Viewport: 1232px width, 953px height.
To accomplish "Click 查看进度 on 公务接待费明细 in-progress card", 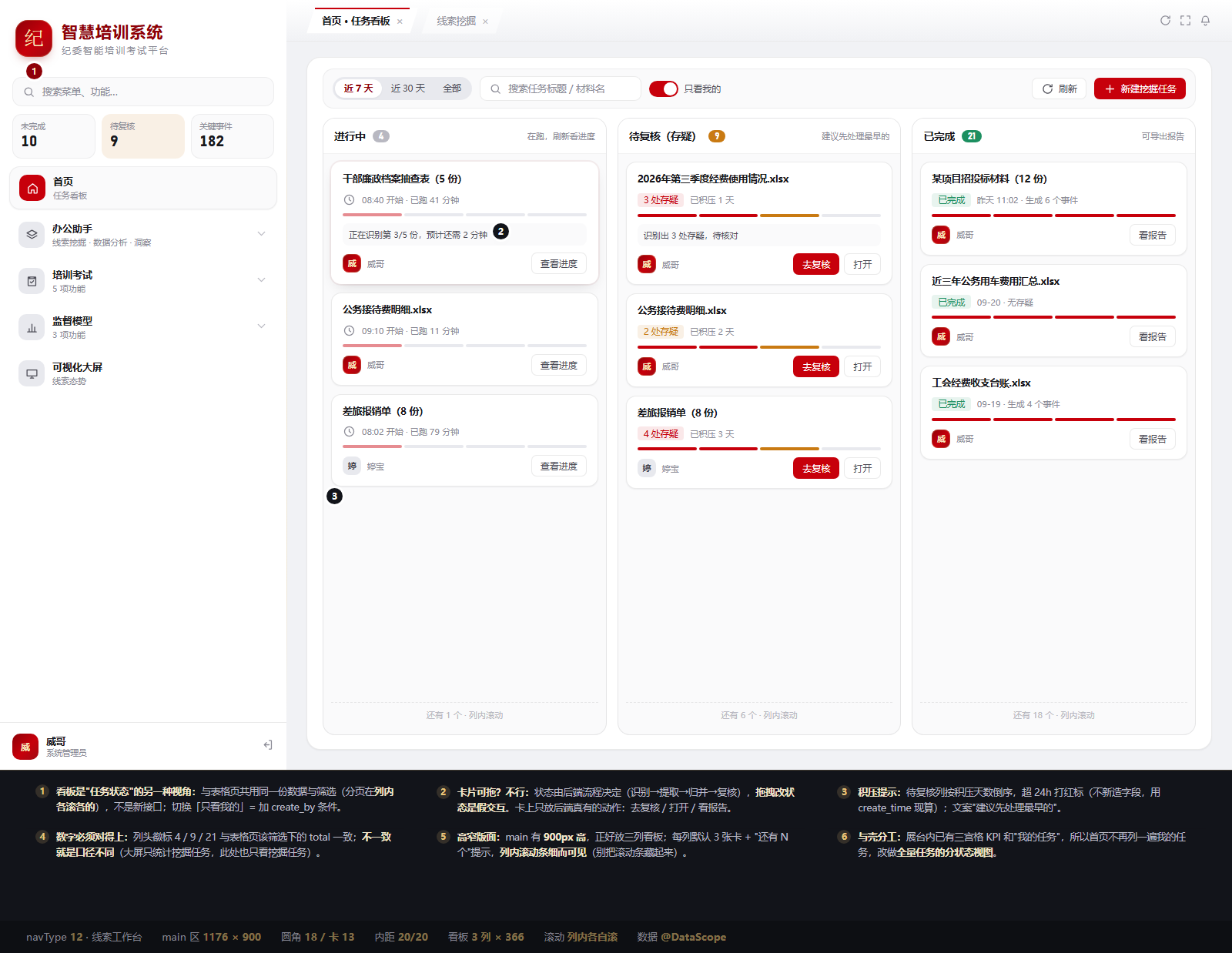I will pyautogui.click(x=559, y=365).
